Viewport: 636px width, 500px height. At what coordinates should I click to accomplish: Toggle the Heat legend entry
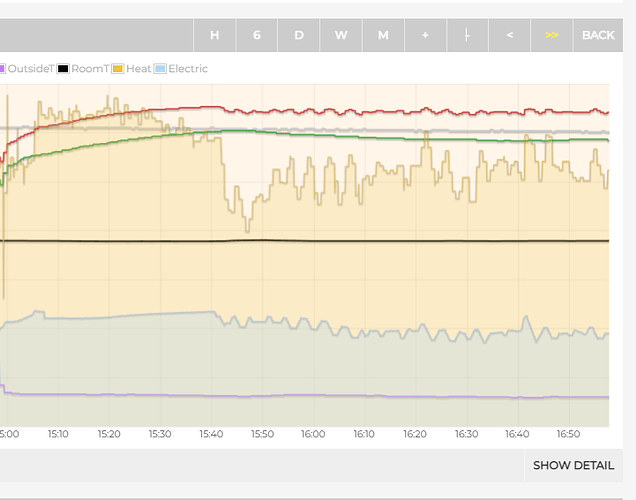pos(138,69)
